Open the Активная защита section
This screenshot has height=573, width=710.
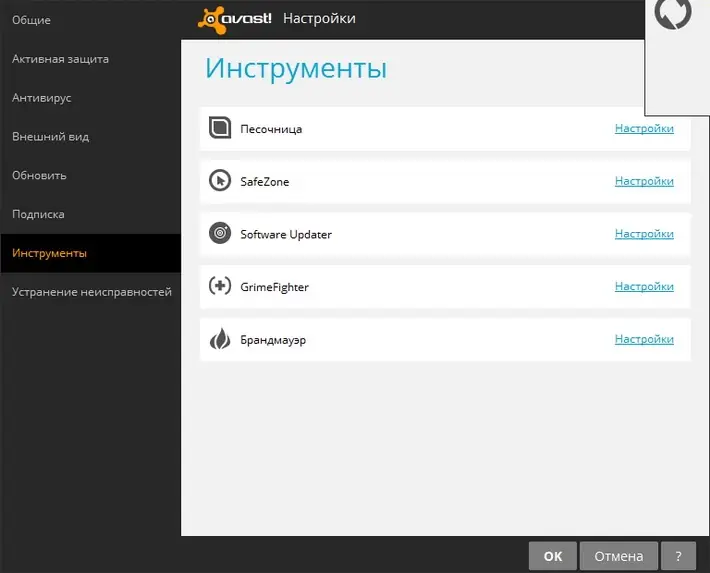60,59
